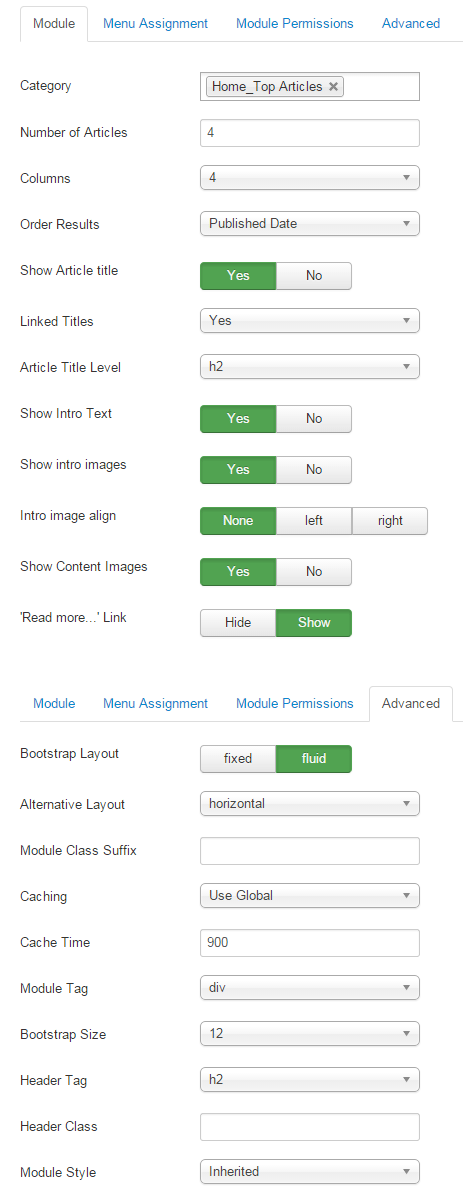Hide the 'Read more...' link
The image size is (463, 1200).
238,622
